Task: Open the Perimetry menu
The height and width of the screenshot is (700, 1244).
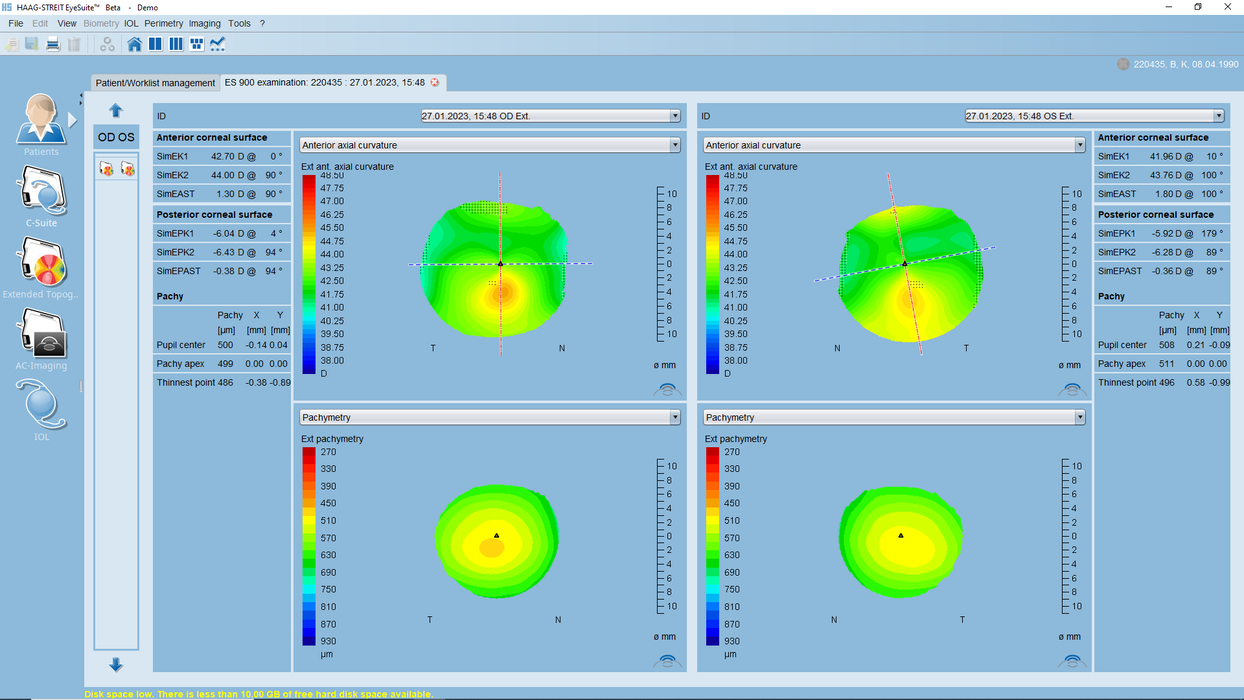Action: pos(163,23)
